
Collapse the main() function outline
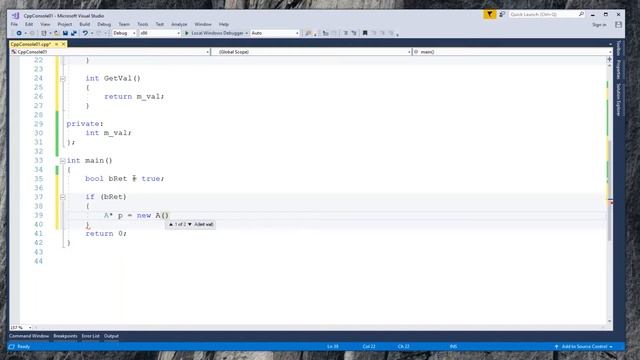click(x=62, y=161)
